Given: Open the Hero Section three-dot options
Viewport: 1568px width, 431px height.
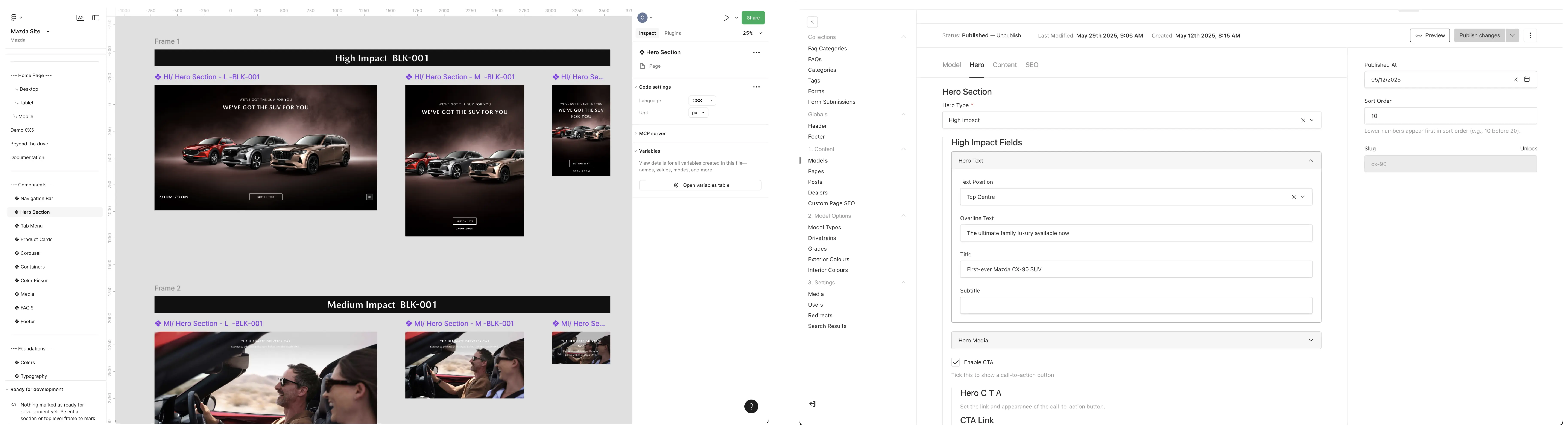Looking at the screenshot, I should tap(756, 52).
